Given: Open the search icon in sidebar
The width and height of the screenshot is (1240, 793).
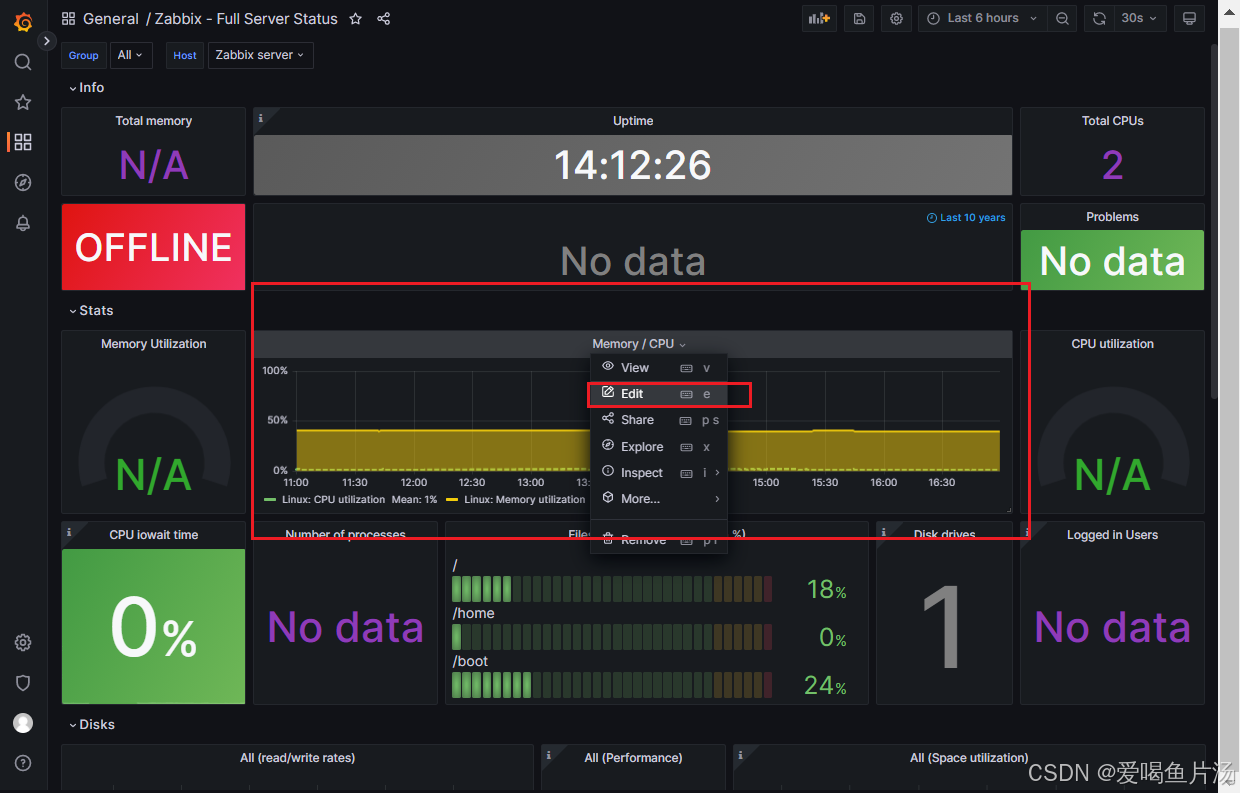Looking at the screenshot, I should click(x=23, y=62).
